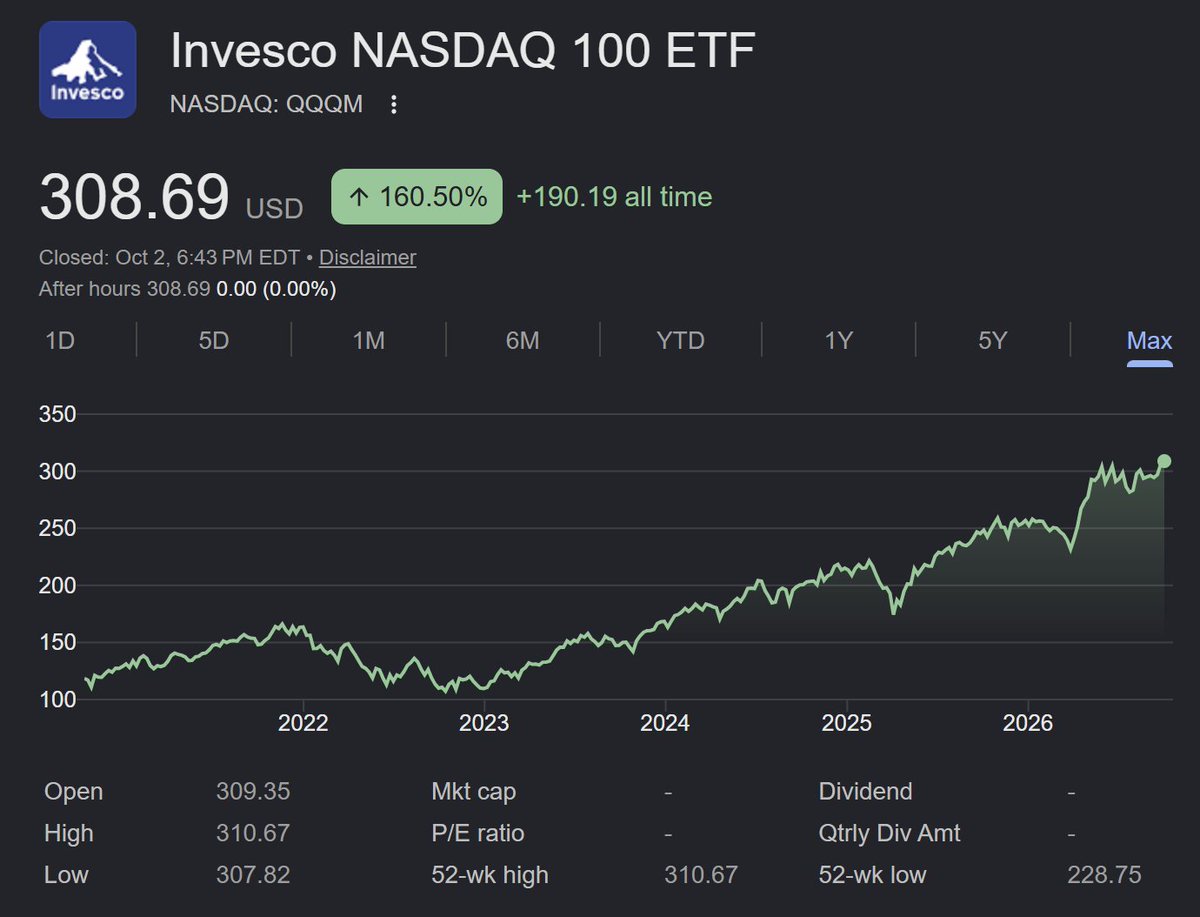Show the 1Y chart range
Image resolution: width=1200 pixels, height=917 pixels.
pyautogui.click(x=838, y=340)
